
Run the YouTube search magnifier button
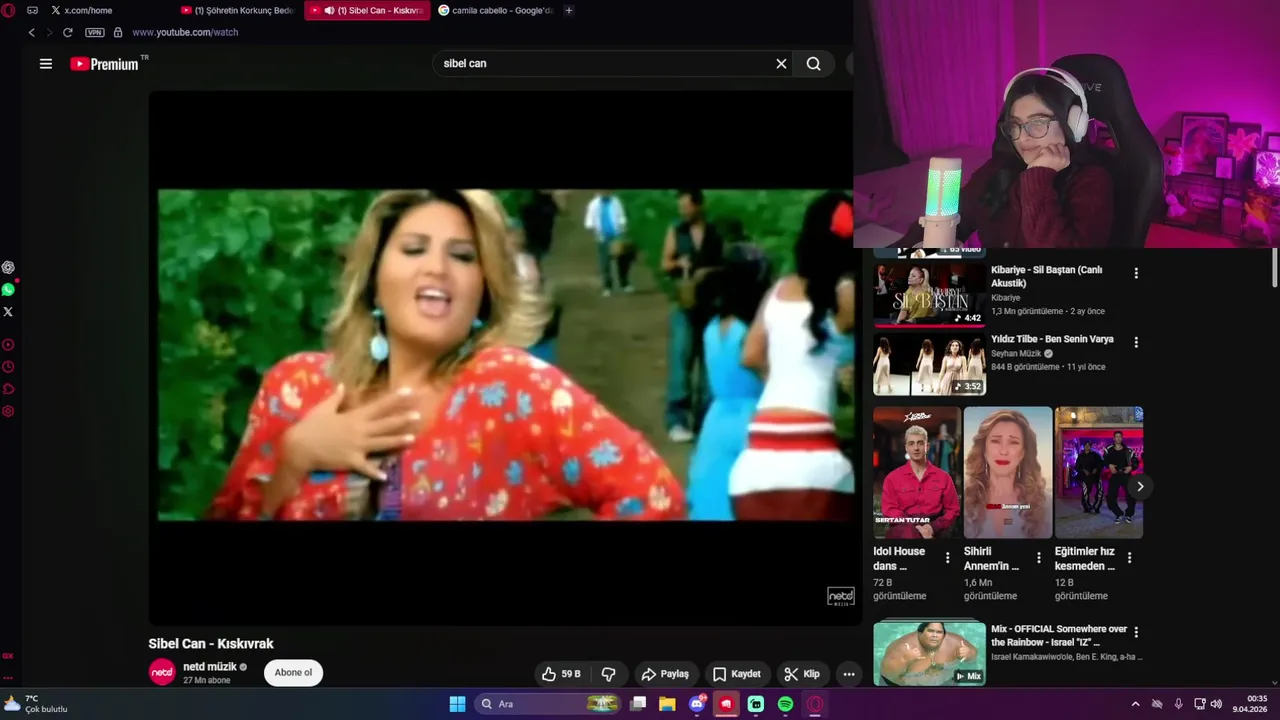point(814,64)
